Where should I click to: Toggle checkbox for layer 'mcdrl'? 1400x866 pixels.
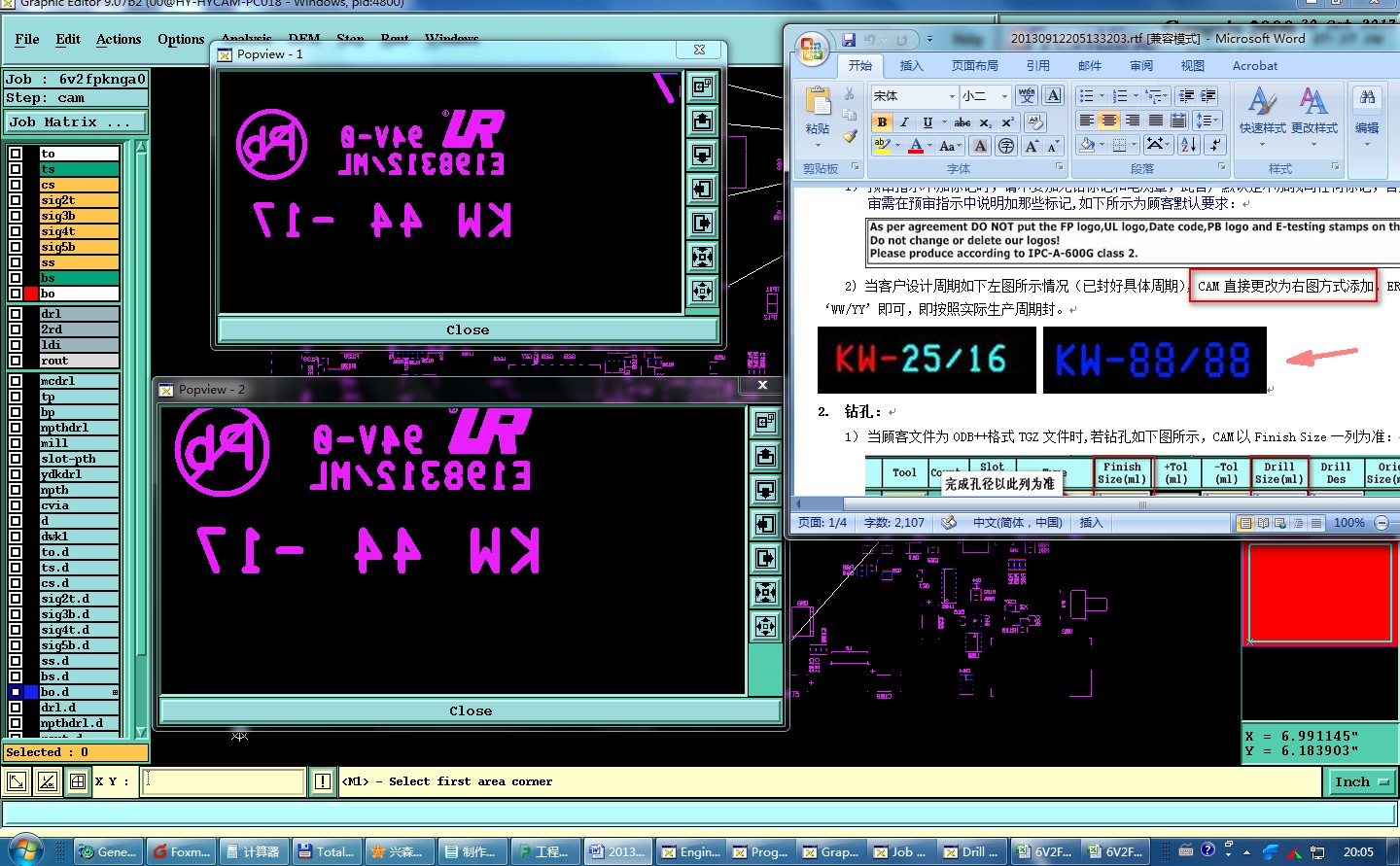click(16, 381)
